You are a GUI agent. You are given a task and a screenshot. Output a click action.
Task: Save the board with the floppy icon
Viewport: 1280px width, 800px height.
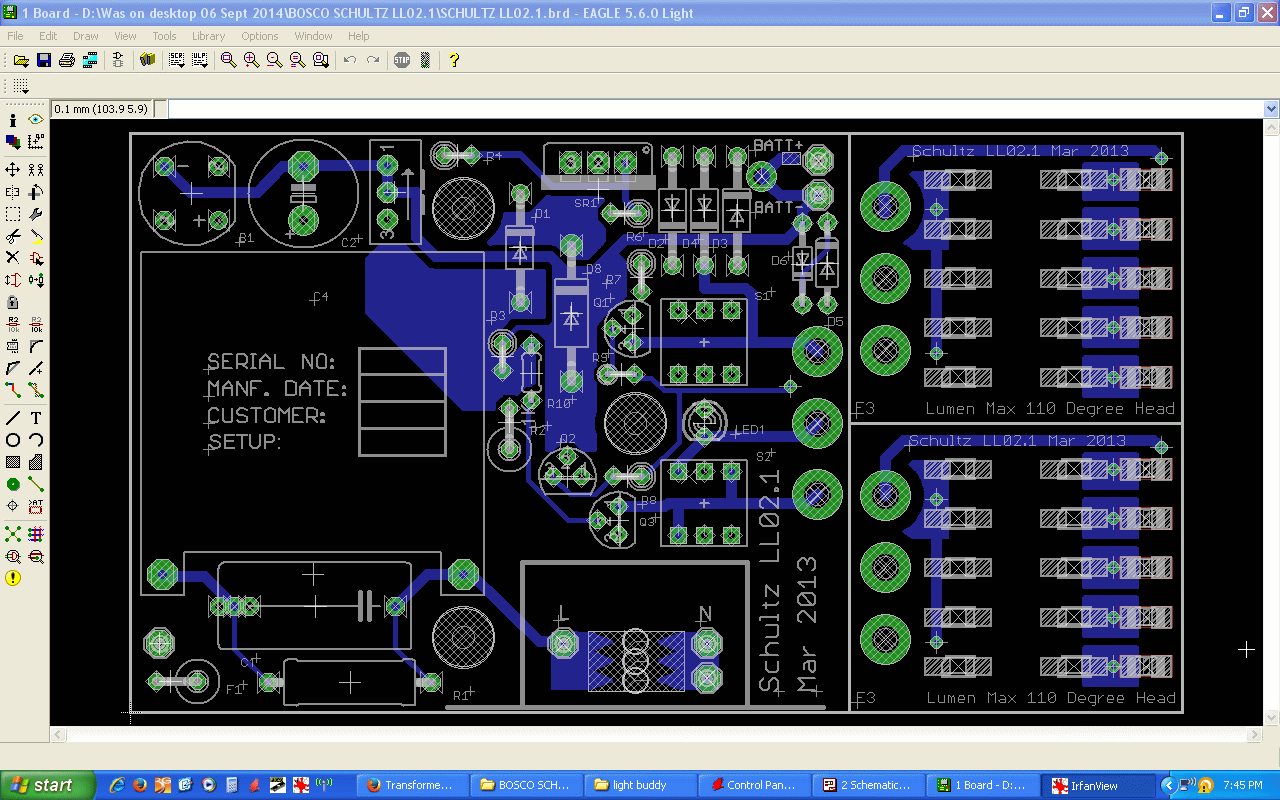click(44, 60)
